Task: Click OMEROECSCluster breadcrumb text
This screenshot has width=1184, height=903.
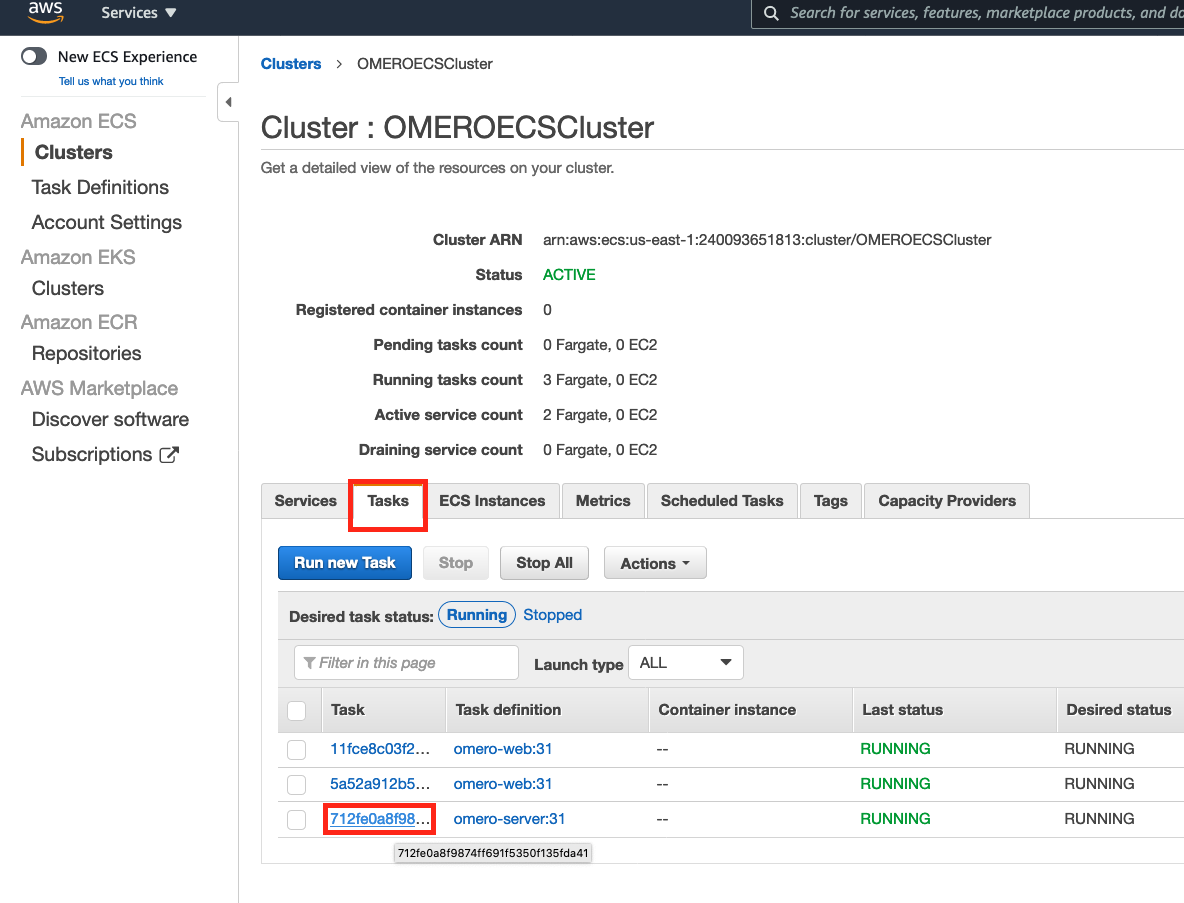Action: tap(425, 64)
